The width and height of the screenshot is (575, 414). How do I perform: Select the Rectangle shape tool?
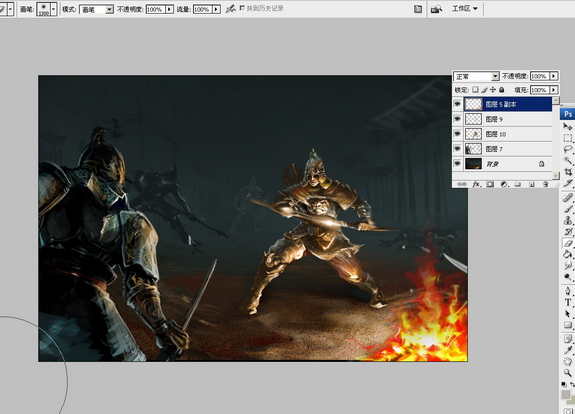click(568, 325)
